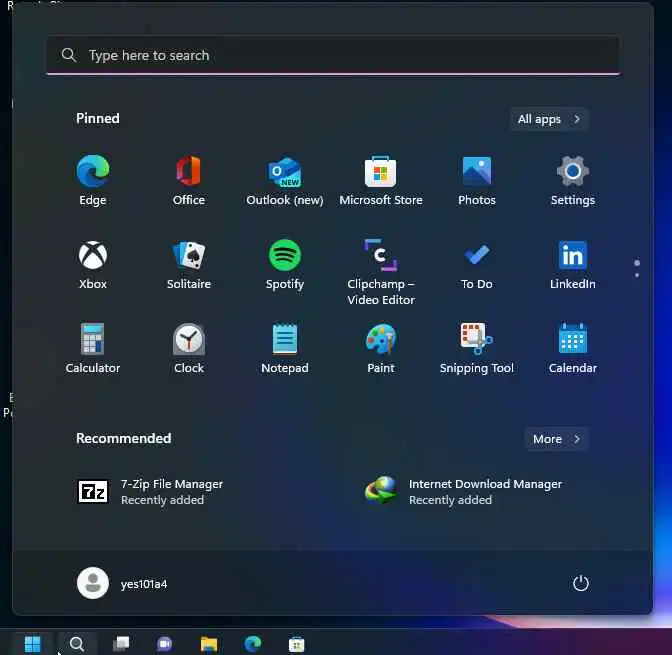Open the Snipping Tool
The width and height of the screenshot is (672, 655).
point(477,349)
